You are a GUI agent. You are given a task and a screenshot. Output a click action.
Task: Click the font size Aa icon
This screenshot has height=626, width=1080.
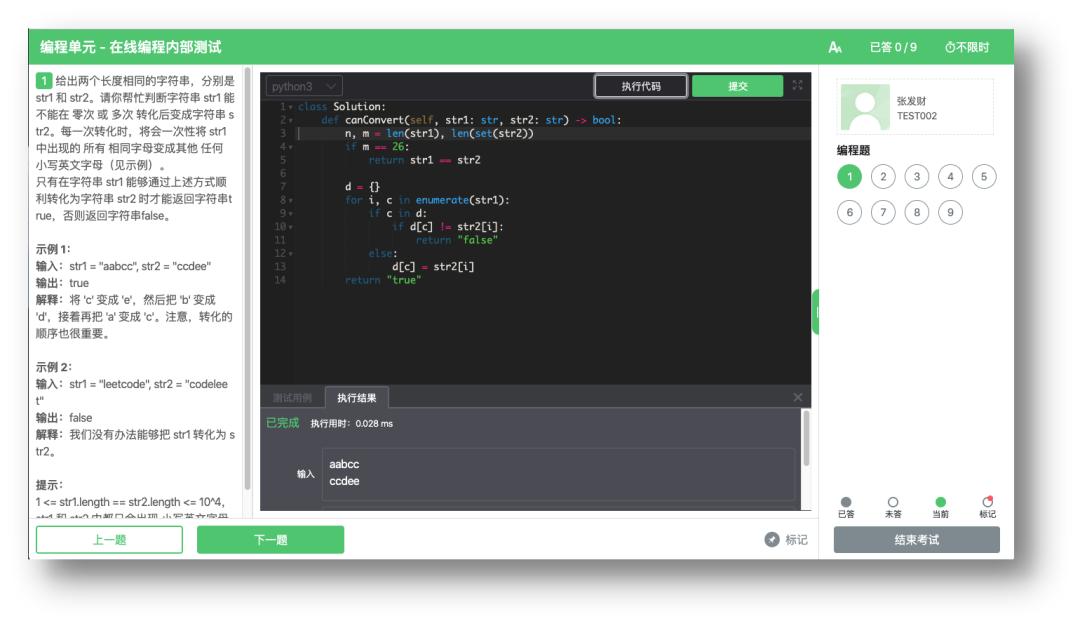pos(835,48)
